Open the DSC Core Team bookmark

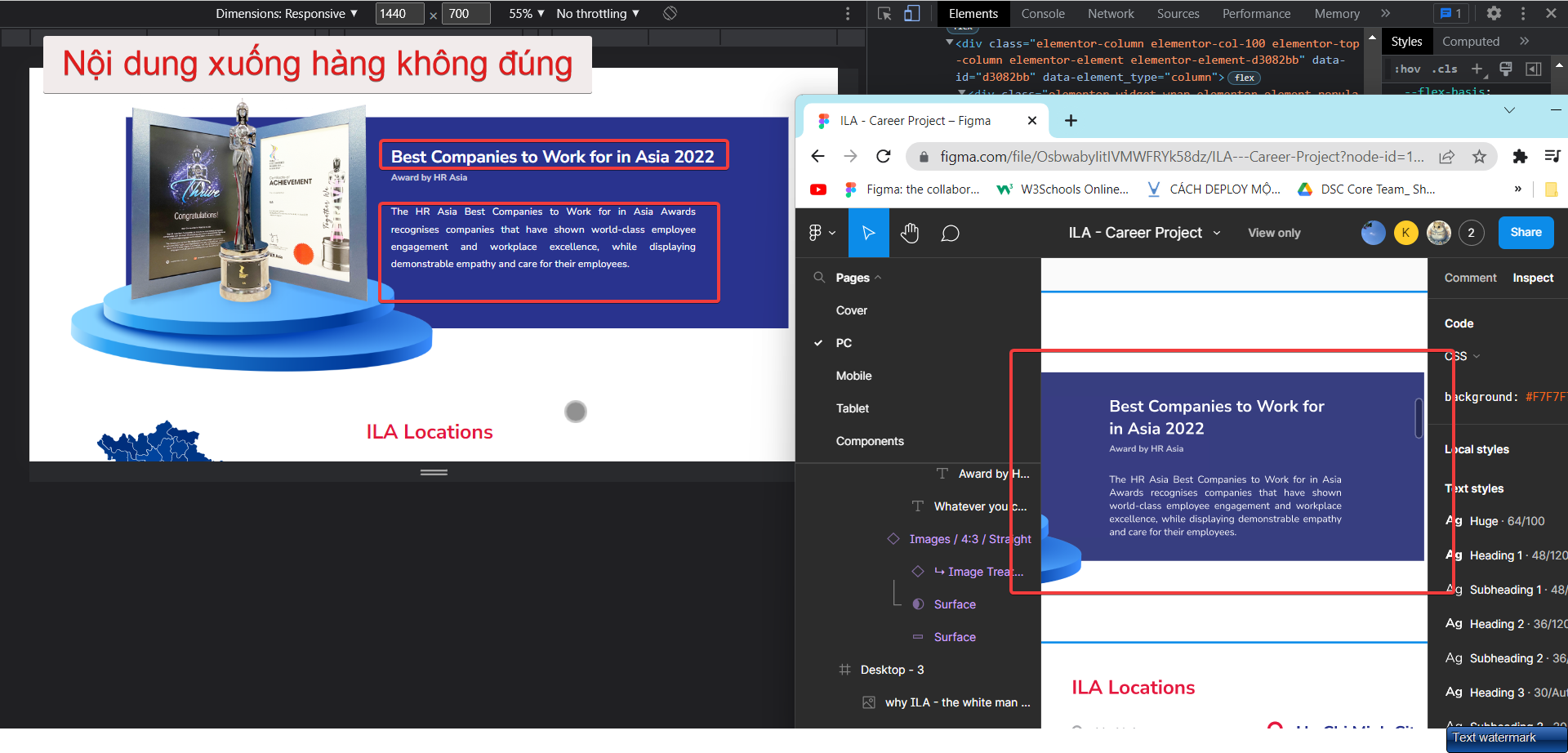click(x=1366, y=189)
